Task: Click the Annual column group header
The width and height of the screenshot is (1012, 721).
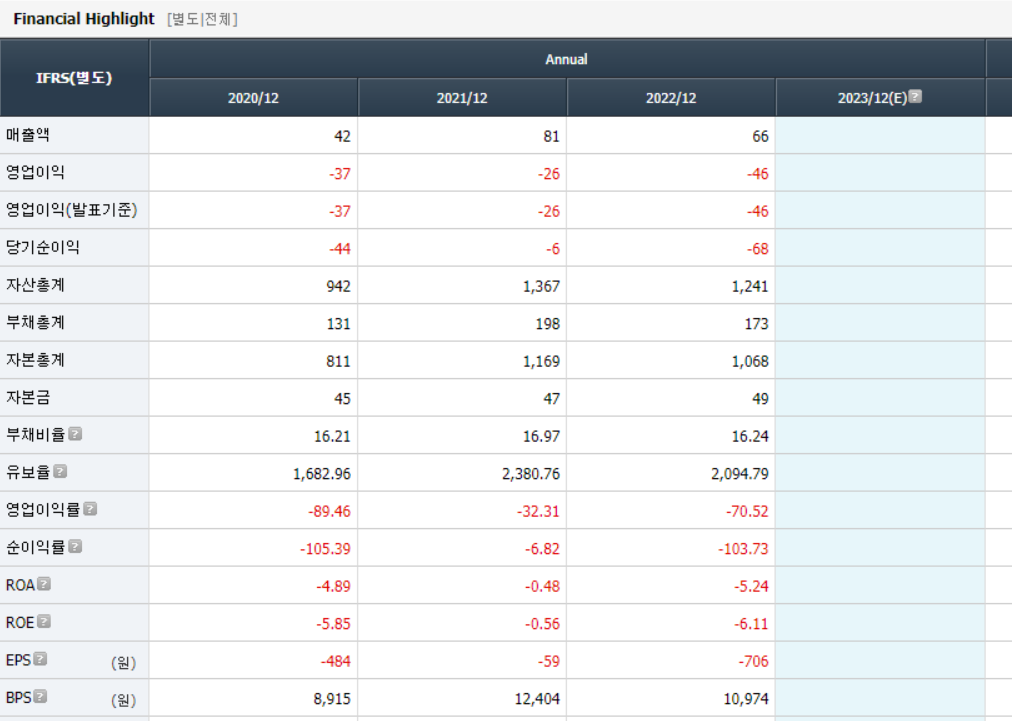Action: (567, 59)
